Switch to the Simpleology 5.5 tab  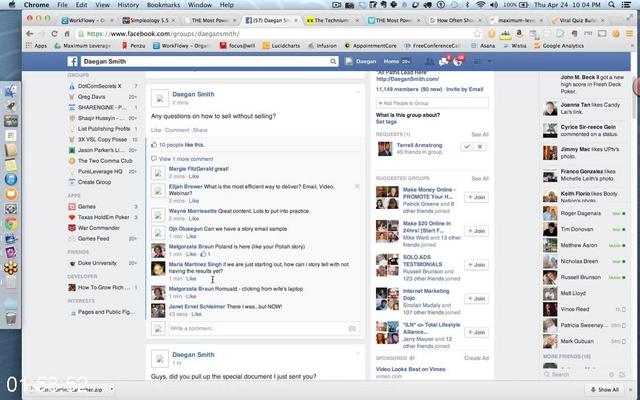point(149,20)
